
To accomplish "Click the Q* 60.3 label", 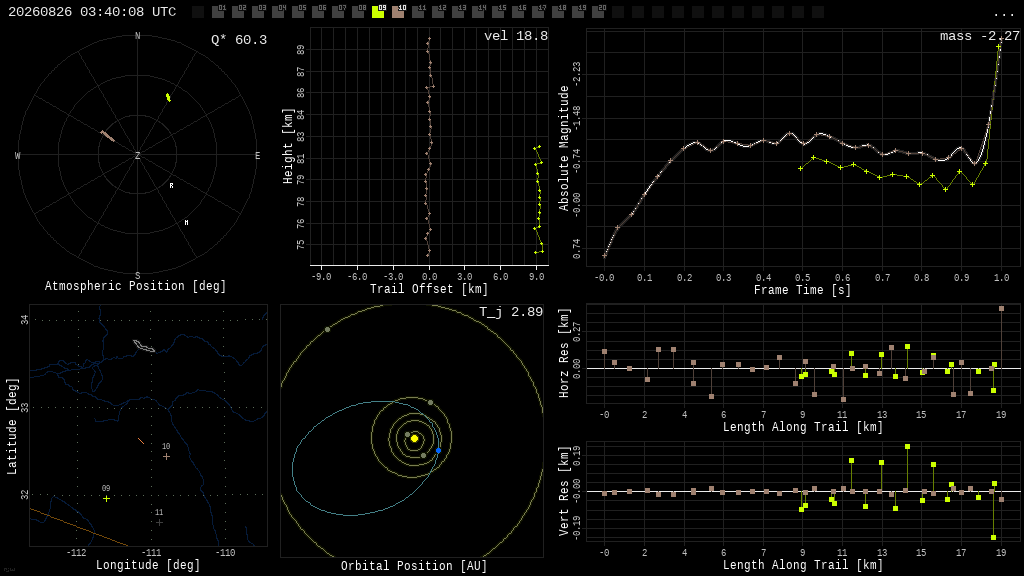I will click(239, 40).
